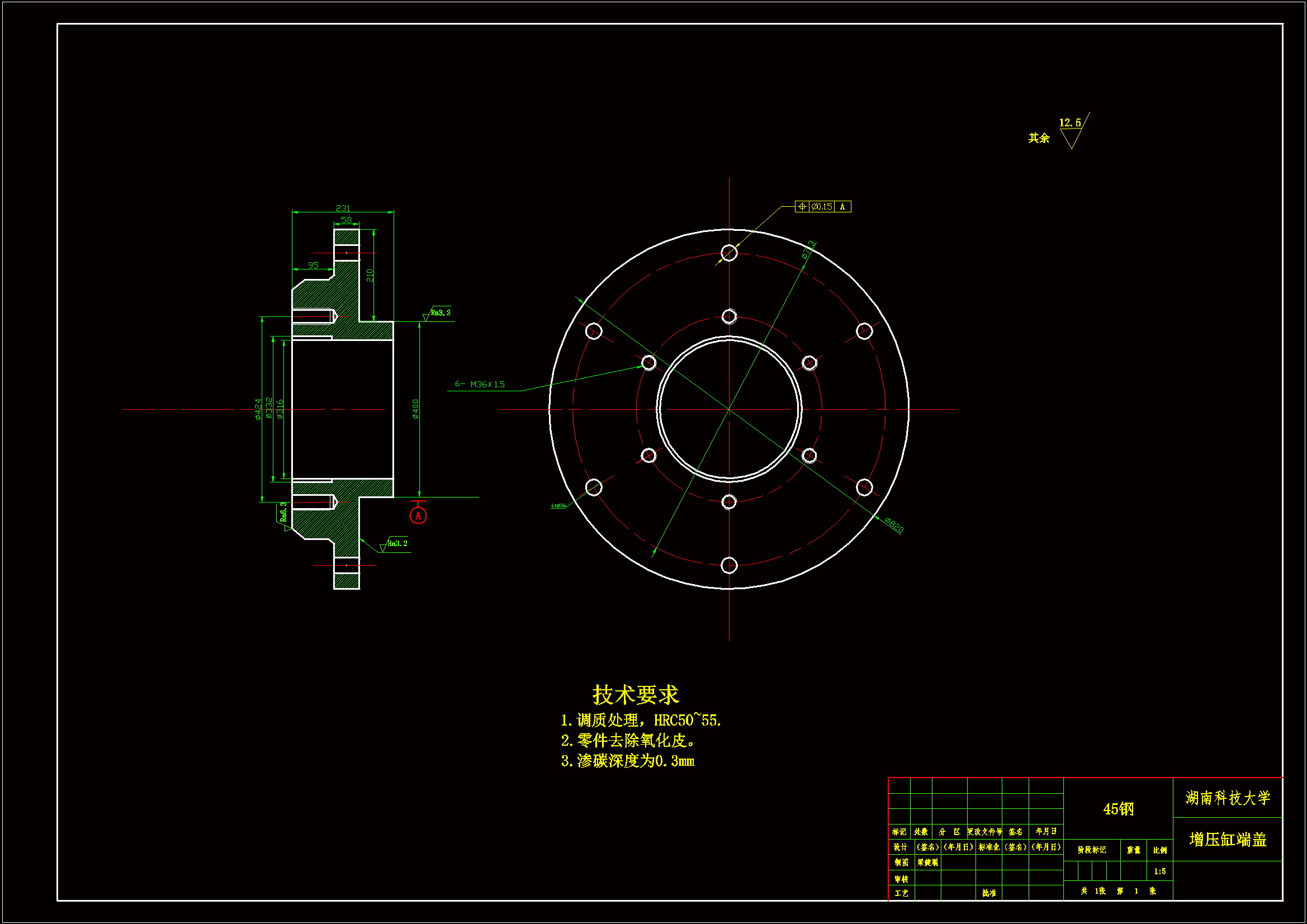The height and width of the screenshot is (924, 1307).
Task: Select the 6-M36x1.5 thread callout
Action: pyautogui.click(x=479, y=385)
